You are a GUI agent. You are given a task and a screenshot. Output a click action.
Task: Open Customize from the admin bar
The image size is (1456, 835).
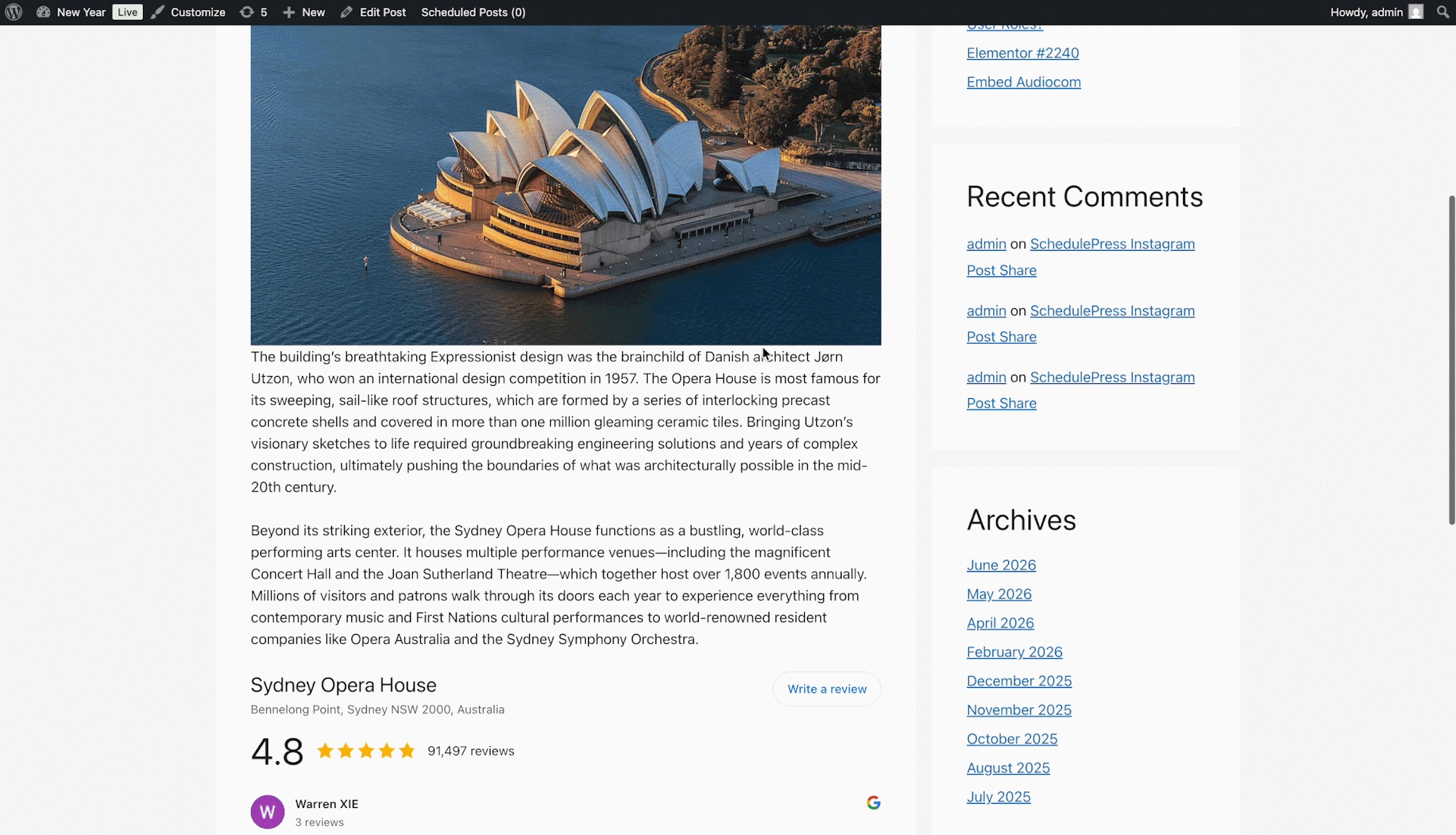click(x=188, y=12)
